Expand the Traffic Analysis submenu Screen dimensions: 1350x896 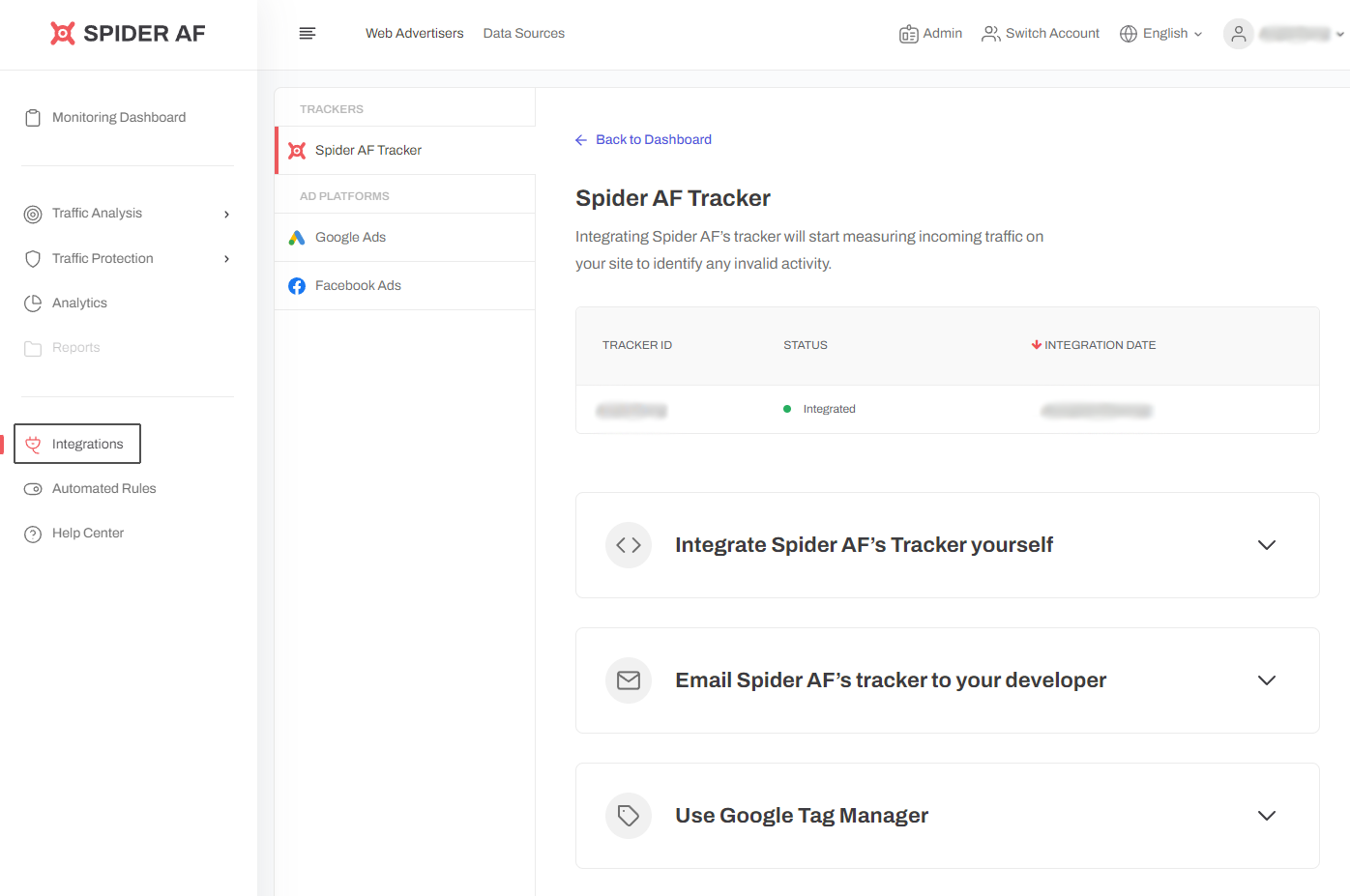click(x=226, y=214)
